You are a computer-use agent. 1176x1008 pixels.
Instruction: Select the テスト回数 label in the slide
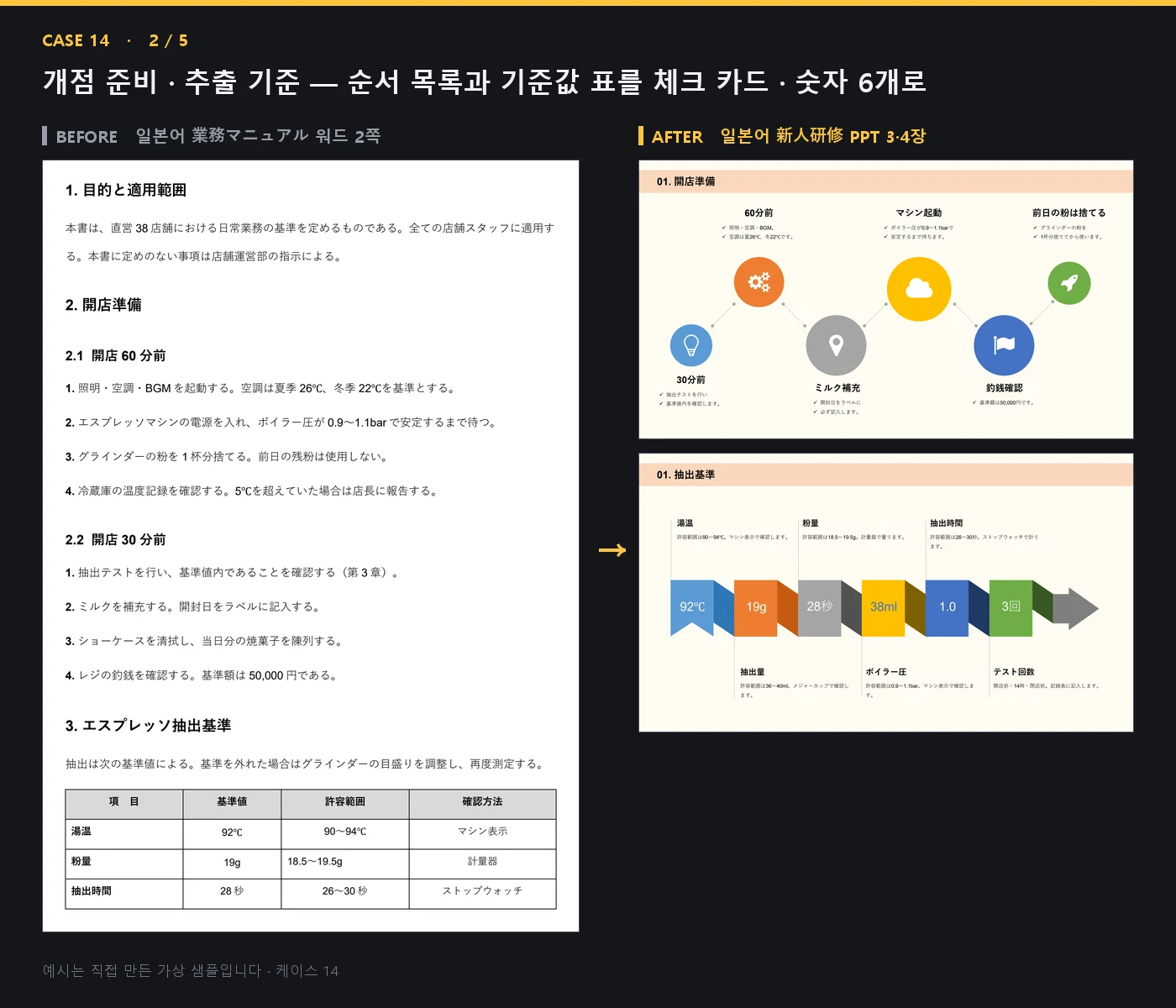pyautogui.click(x=1014, y=672)
